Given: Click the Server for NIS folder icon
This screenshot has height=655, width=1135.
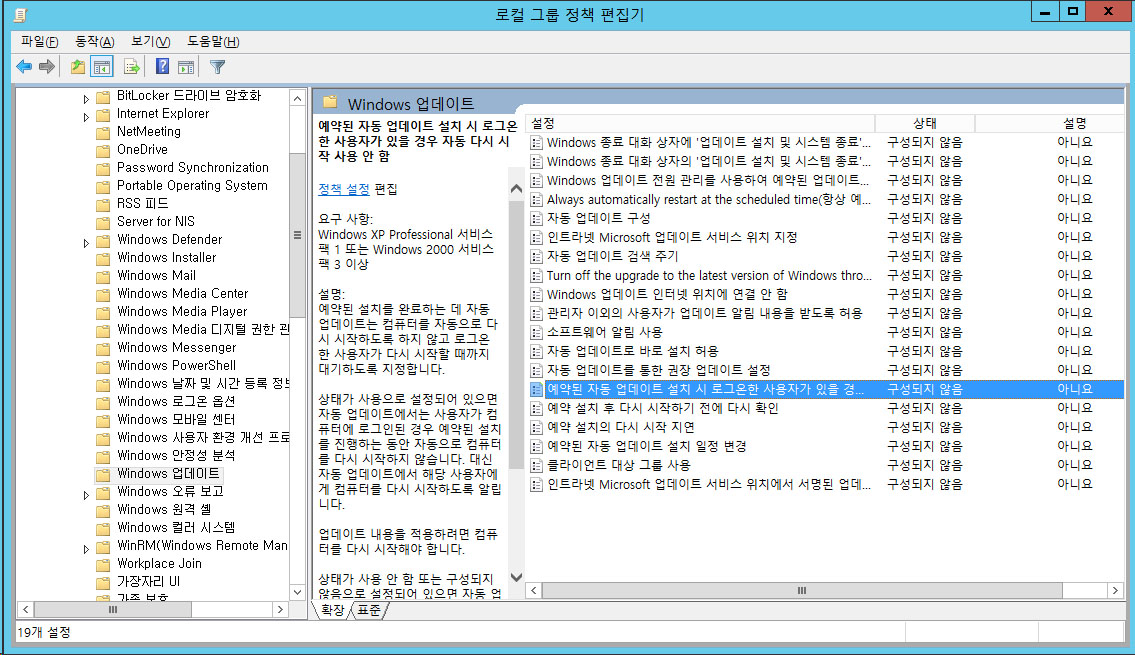Looking at the screenshot, I should click(104, 222).
